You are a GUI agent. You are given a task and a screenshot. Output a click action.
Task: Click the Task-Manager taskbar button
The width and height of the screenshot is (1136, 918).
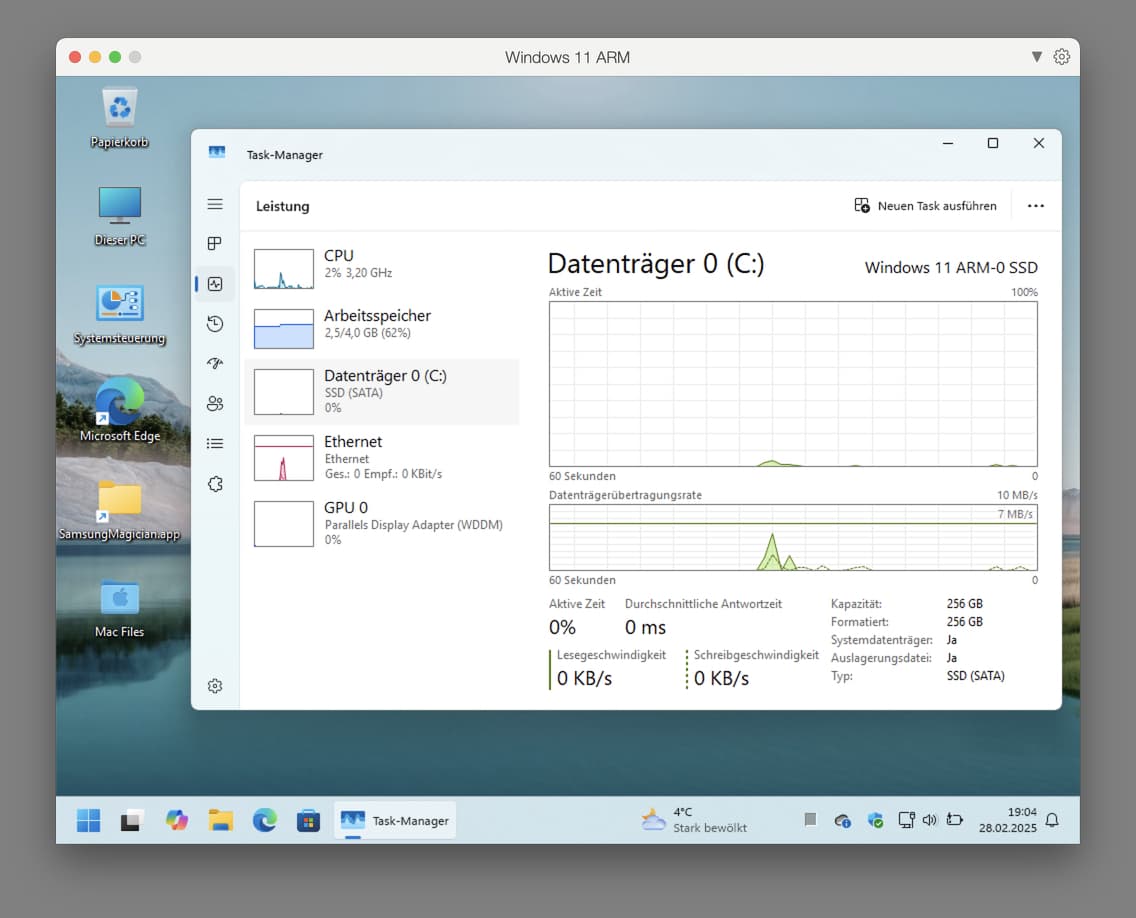pyautogui.click(x=395, y=820)
